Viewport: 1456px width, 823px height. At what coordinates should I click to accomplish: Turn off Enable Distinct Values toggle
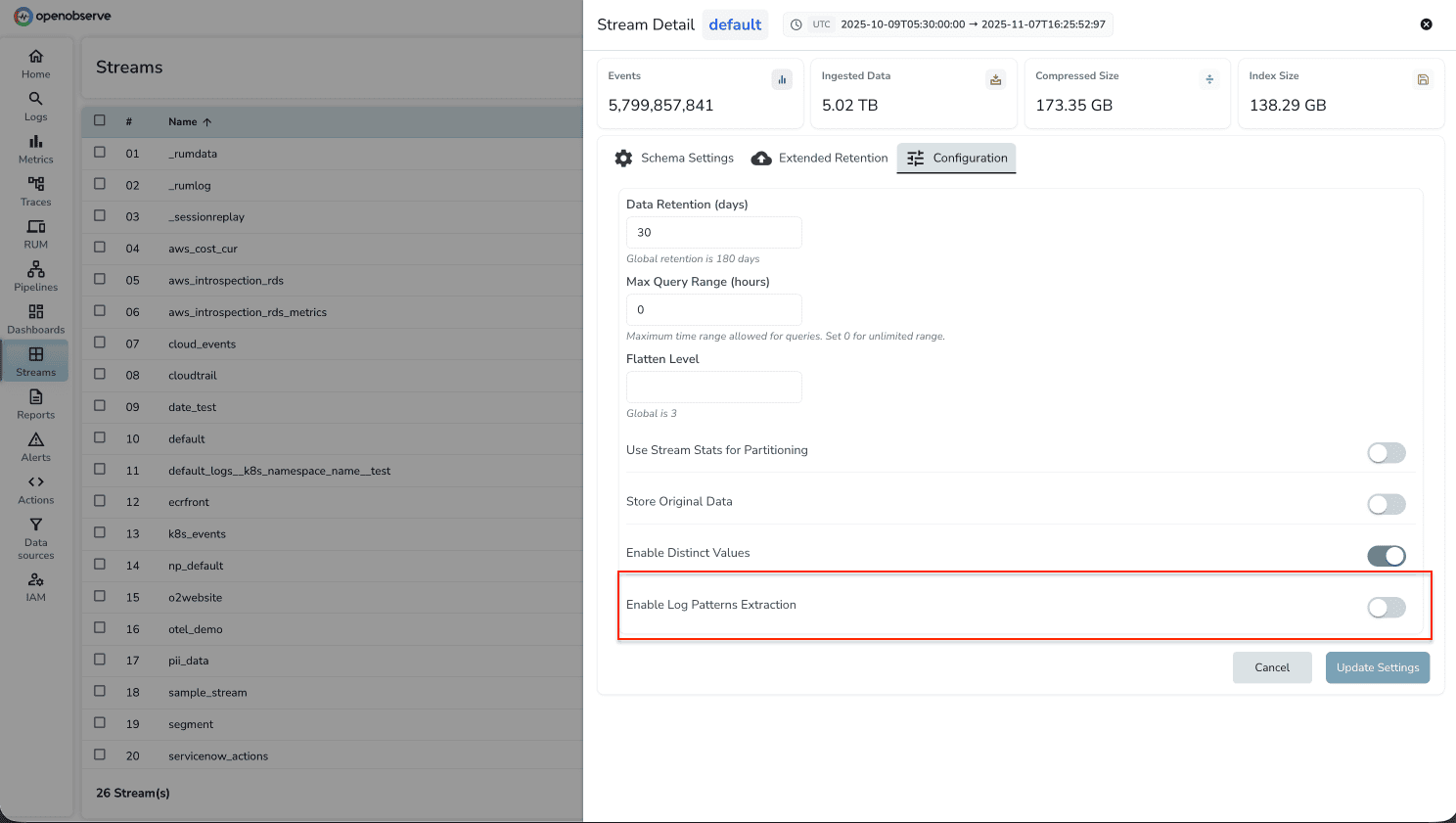[1386, 556]
